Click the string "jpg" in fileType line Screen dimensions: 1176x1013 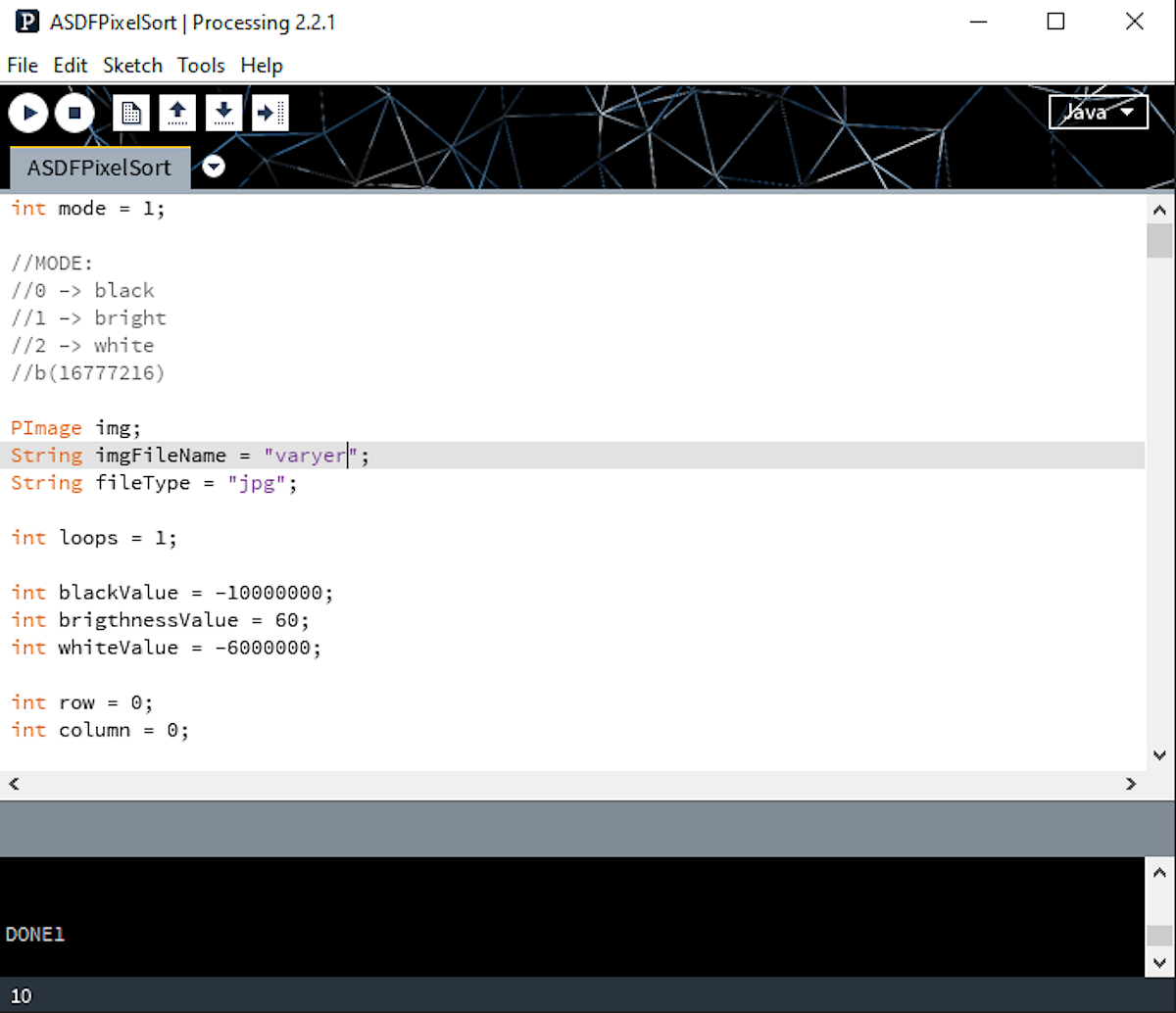pyautogui.click(x=257, y=482)
